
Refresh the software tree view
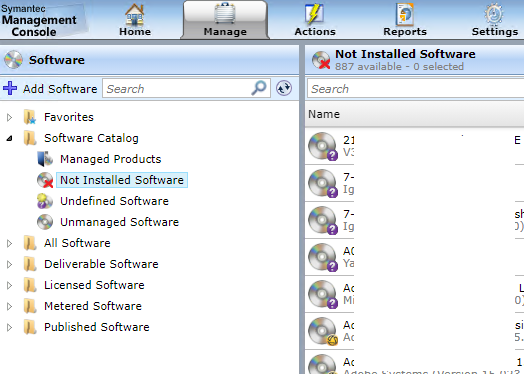click(284, 88)
